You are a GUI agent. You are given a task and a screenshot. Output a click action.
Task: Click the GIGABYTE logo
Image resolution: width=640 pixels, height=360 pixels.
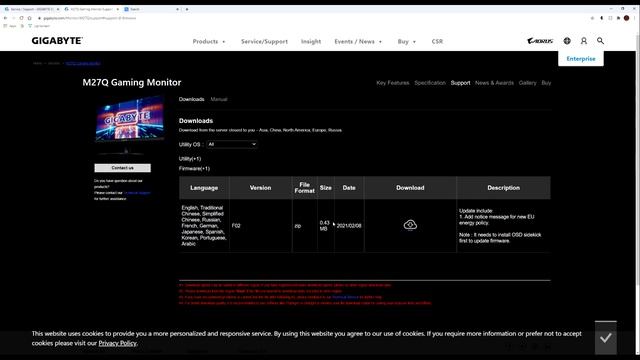[x=57, y=41]
